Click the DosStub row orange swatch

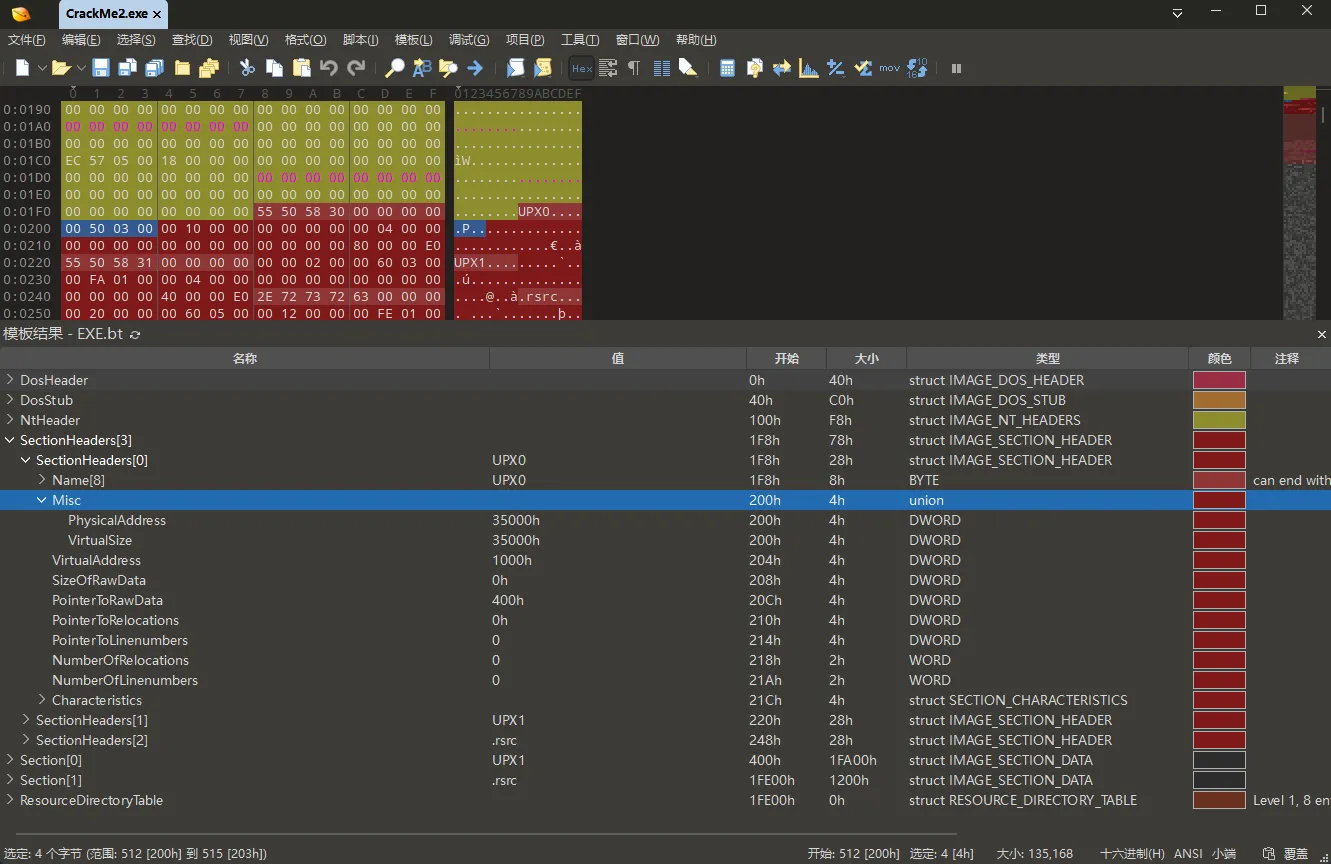click(1219, 400)
